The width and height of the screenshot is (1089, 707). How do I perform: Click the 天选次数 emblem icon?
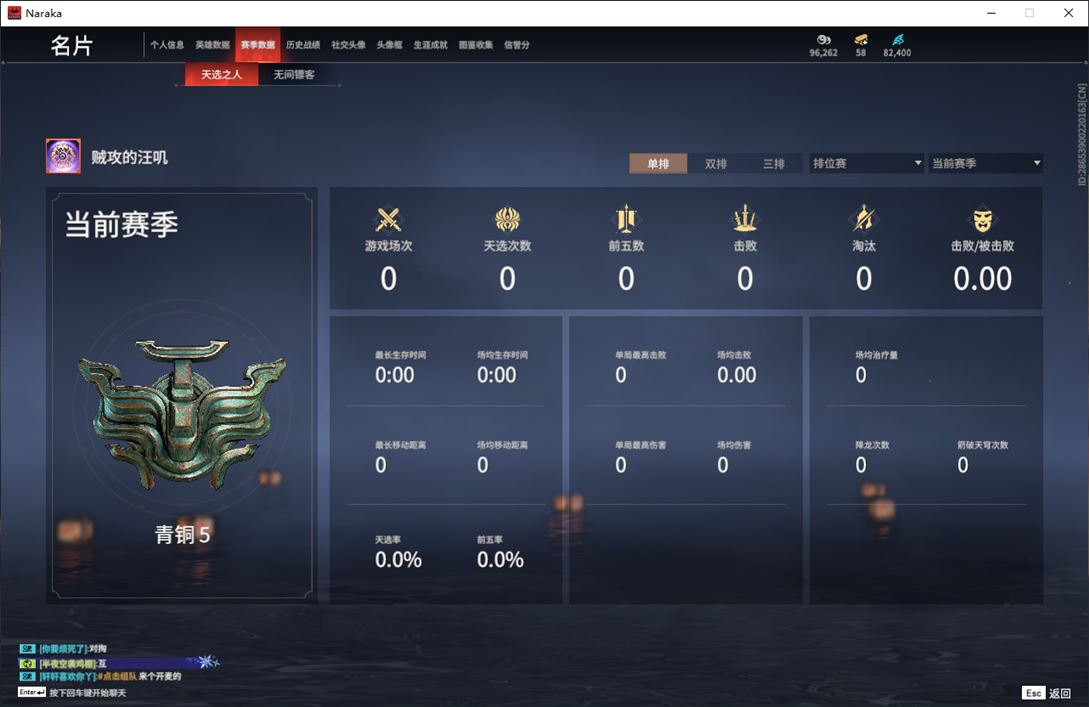click(507, 219)
